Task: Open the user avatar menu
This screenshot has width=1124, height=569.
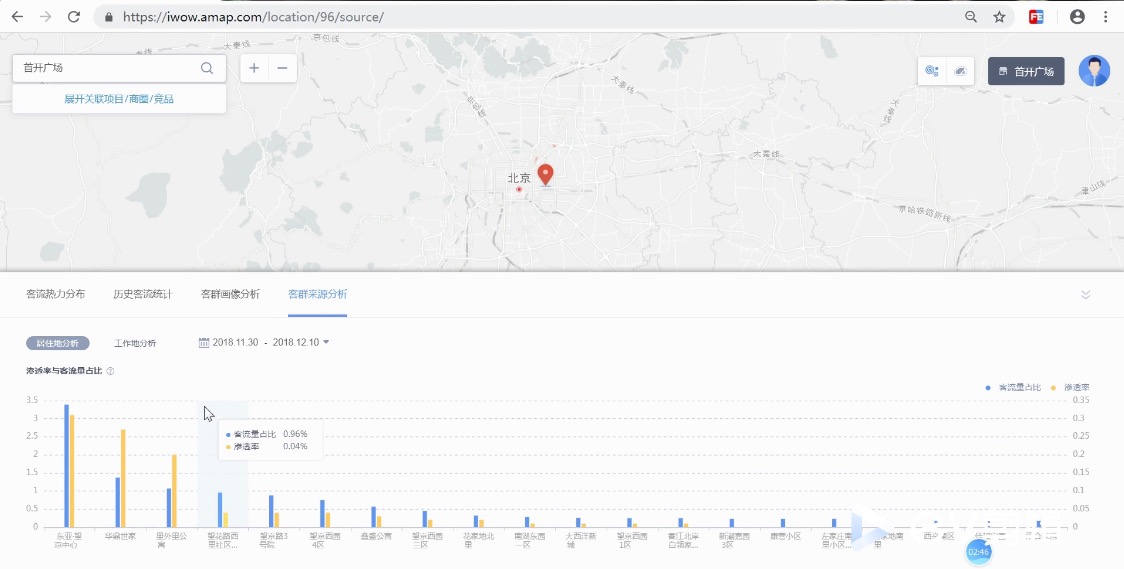Action: click(1094, 71)
